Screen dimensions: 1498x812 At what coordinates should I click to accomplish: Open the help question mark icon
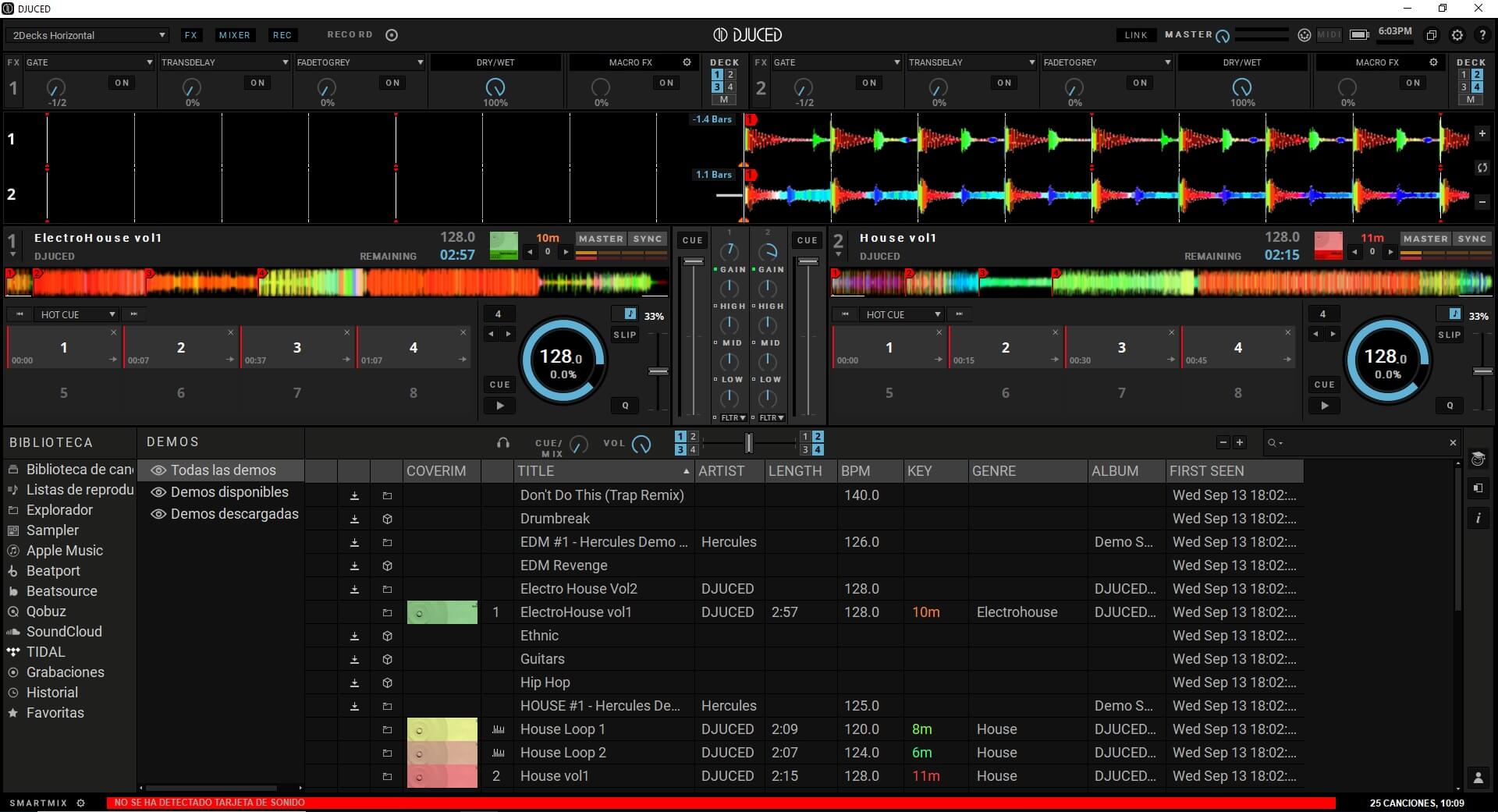click(x=1482, y=35)
